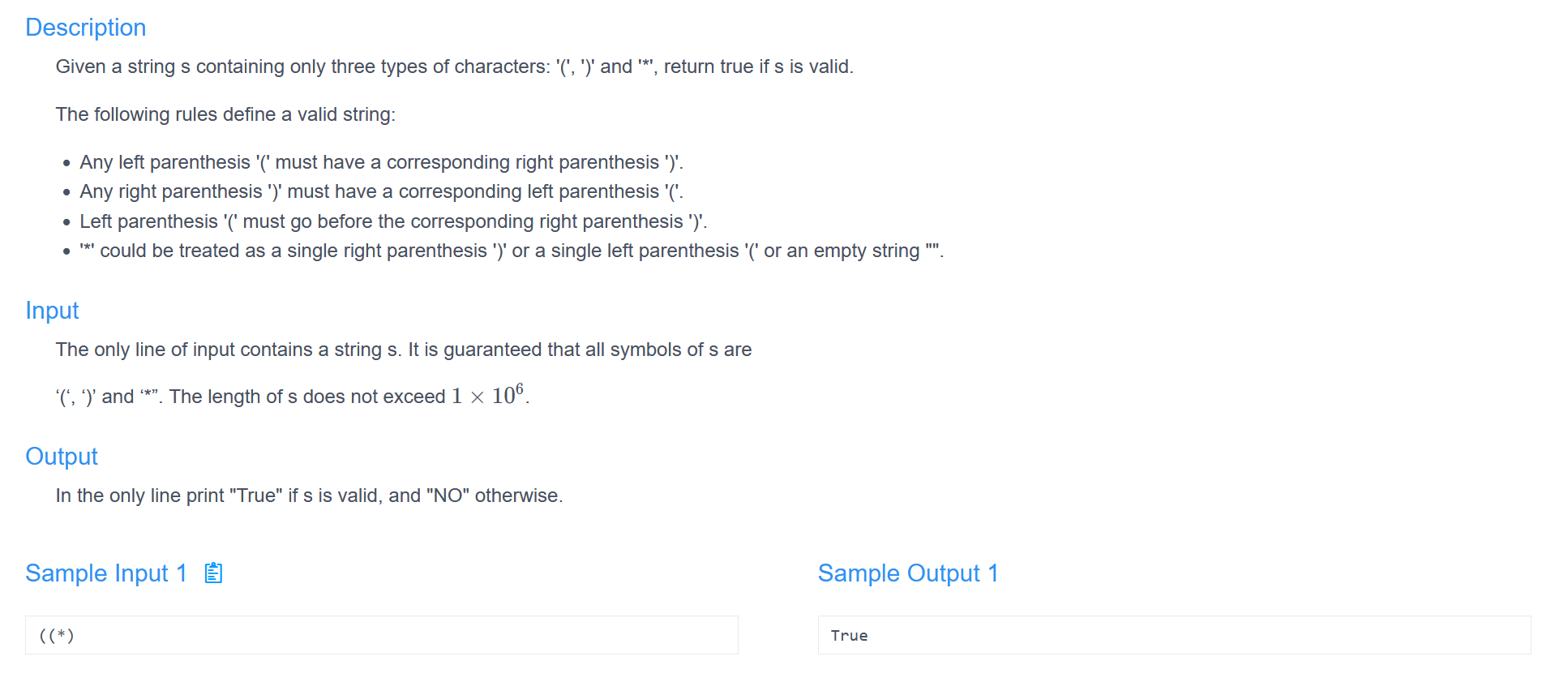Image resolution: width=1568 pixels, height=678 pixels.
Task: Click the bullet describing the '*' character rules
Action: [511, 251]
